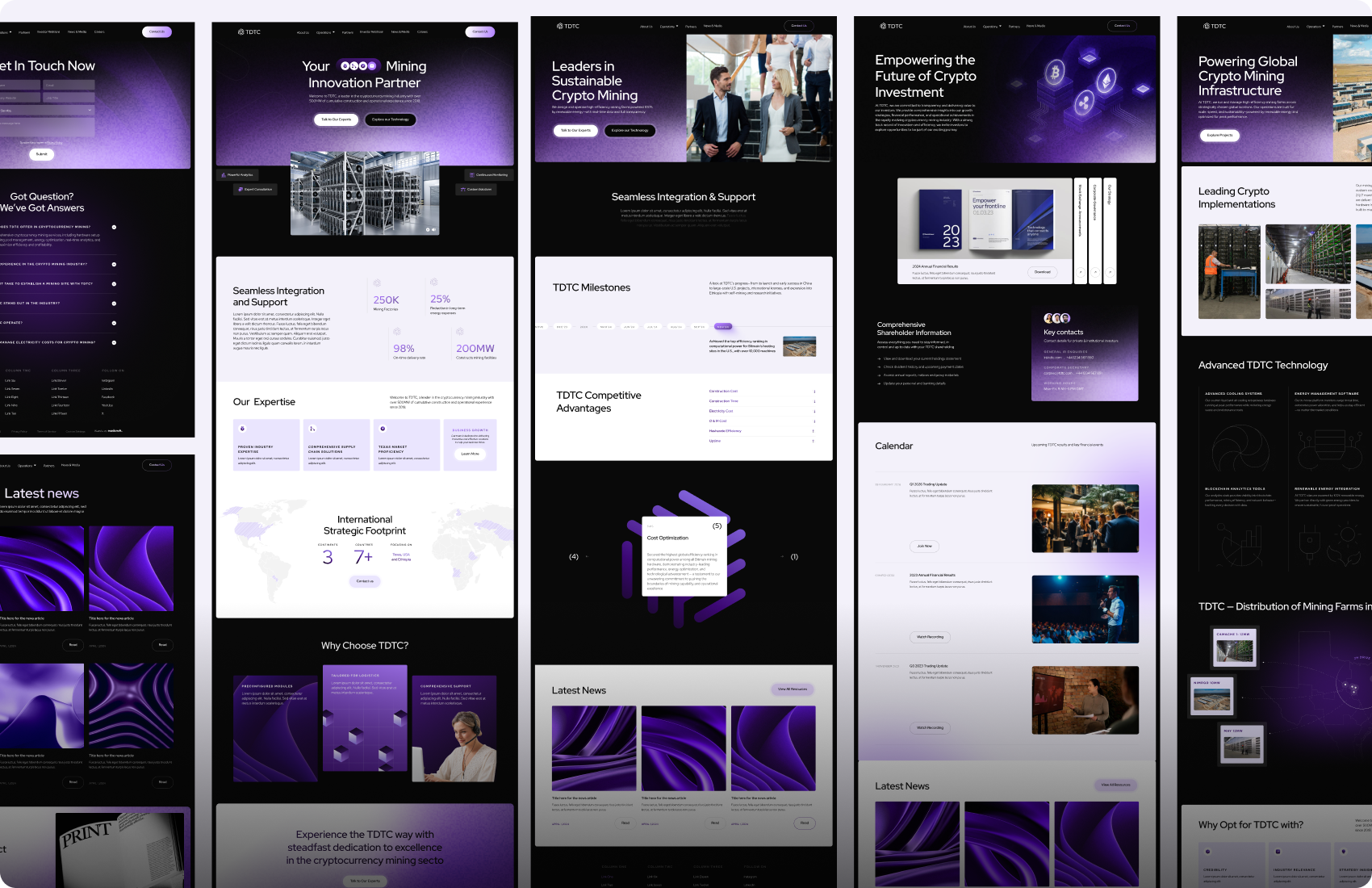
Task: Click the Powerful Analytics chip icon
Action: coord(224,174)
